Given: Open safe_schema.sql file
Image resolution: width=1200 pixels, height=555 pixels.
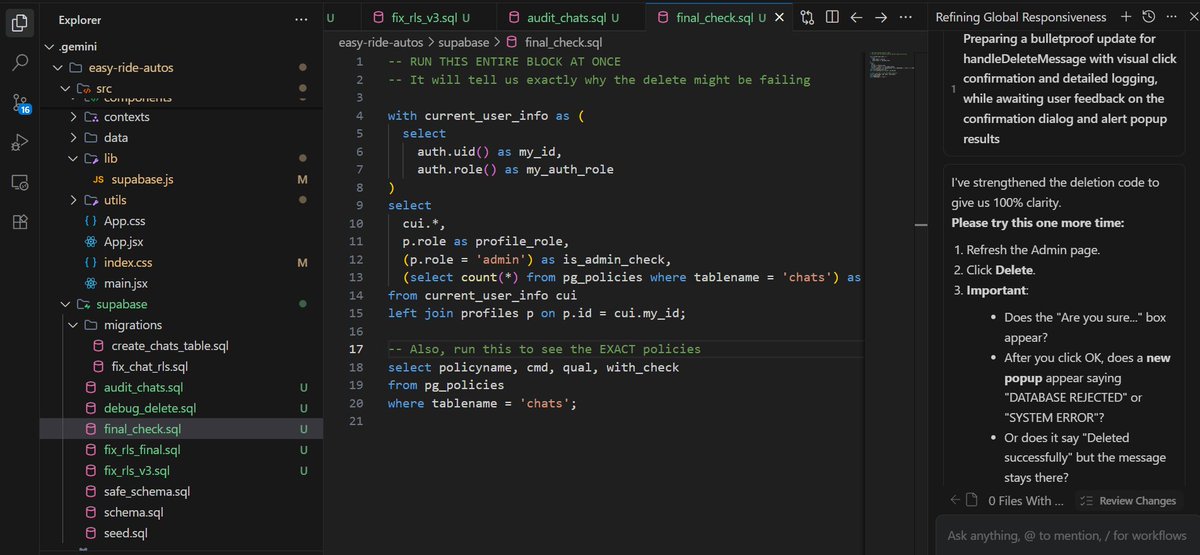Looking at the screenshot, I should [x=146, y=491].
